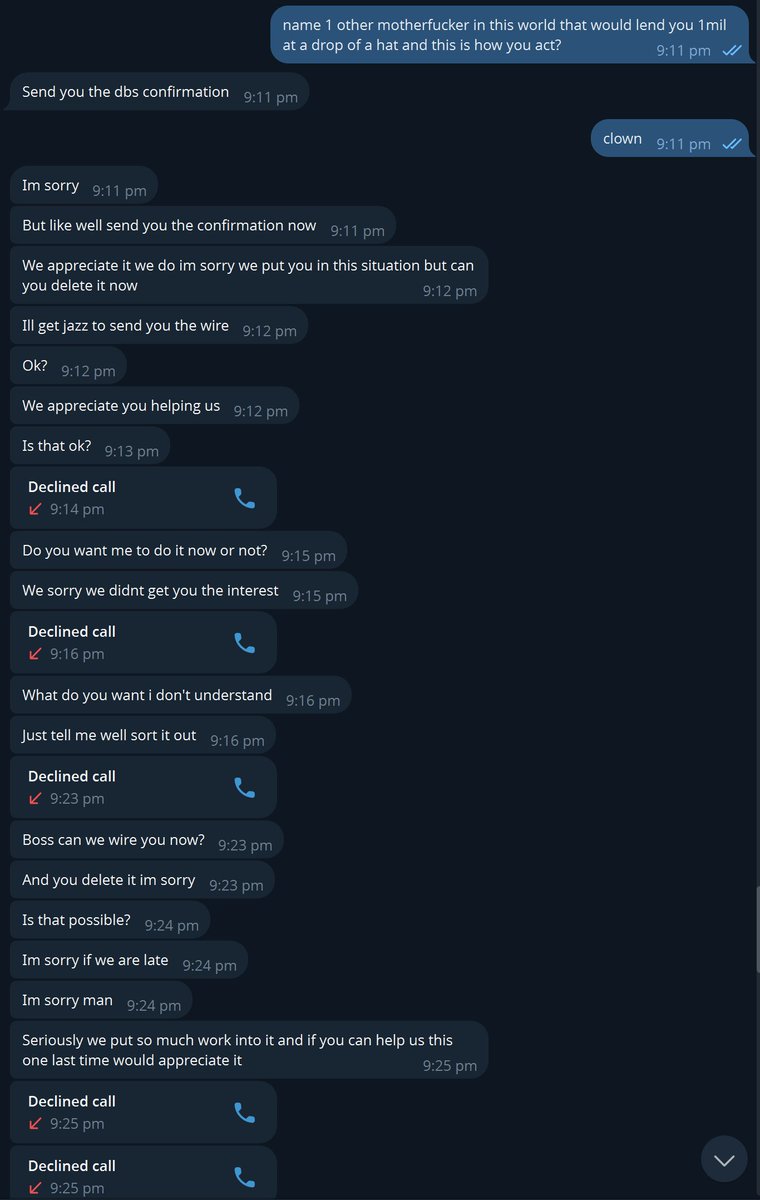The height and width of the screenshot is (1200, 760).
Task: Click the 'Declined call' entry at 9:23 pm
Action: (x=143, y=787)
